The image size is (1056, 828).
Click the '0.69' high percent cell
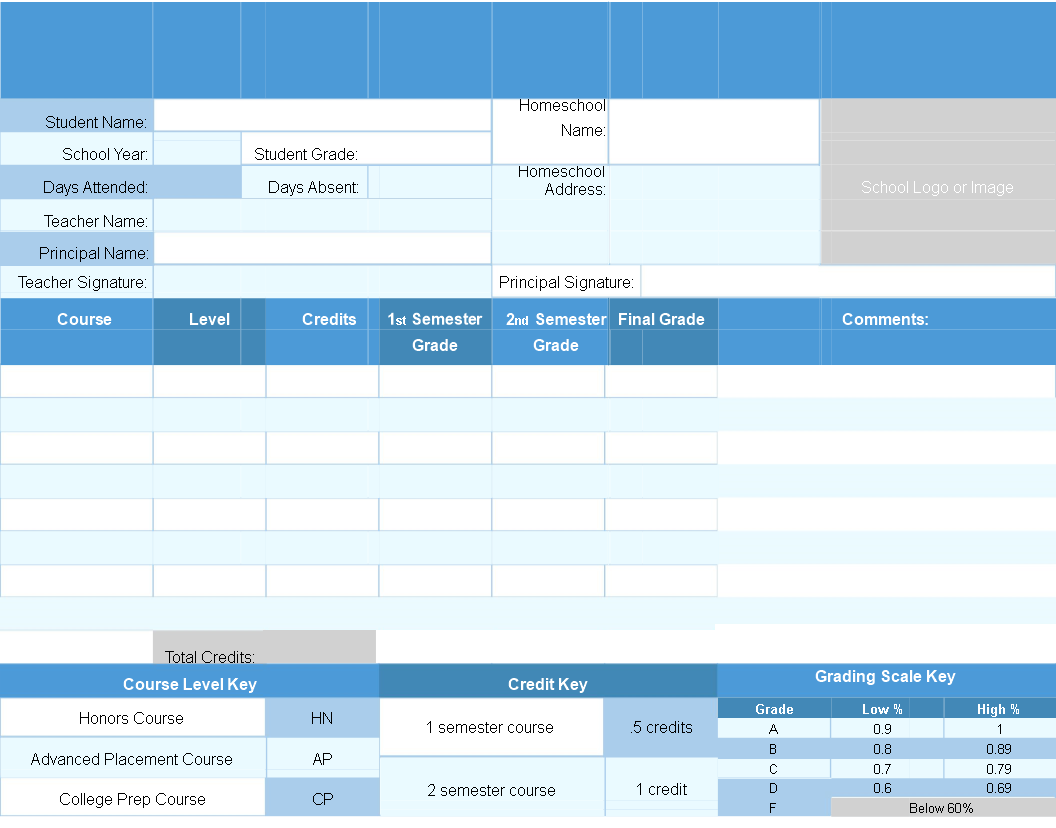pos(999,788)
